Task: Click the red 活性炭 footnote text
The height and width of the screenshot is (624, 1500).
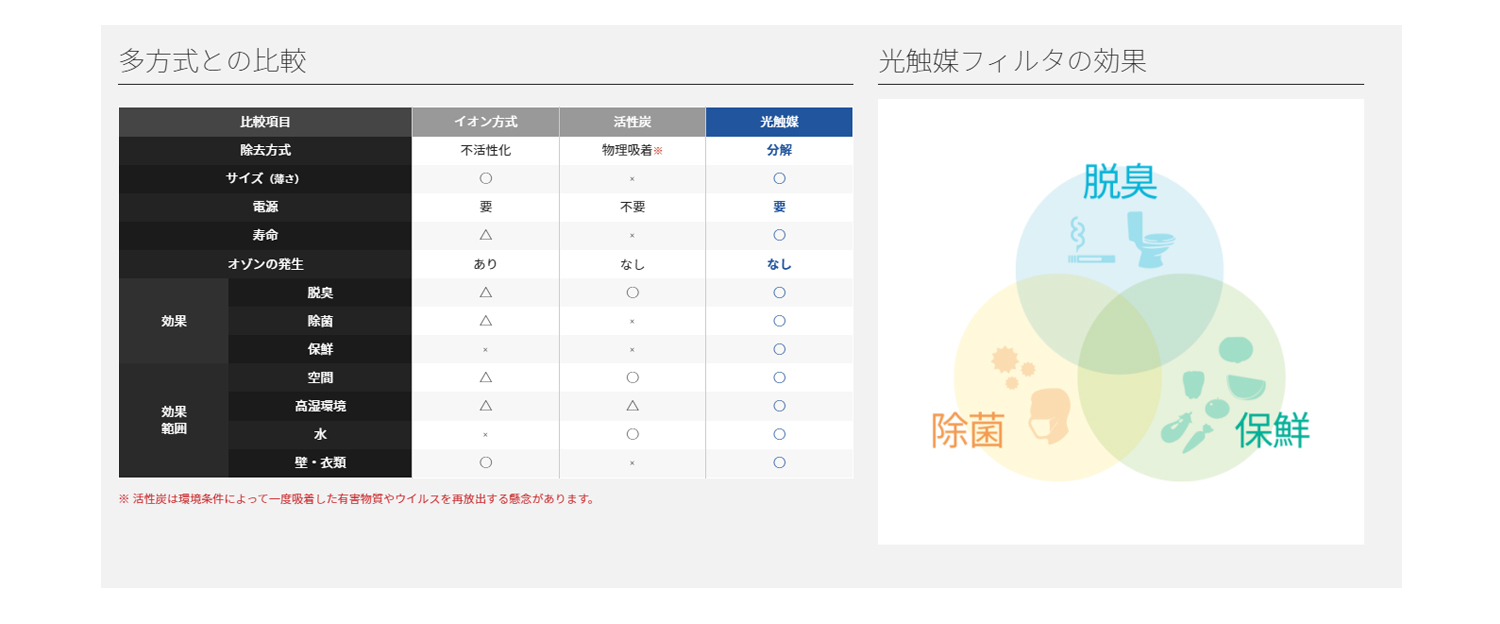Action: coord(357,499)
